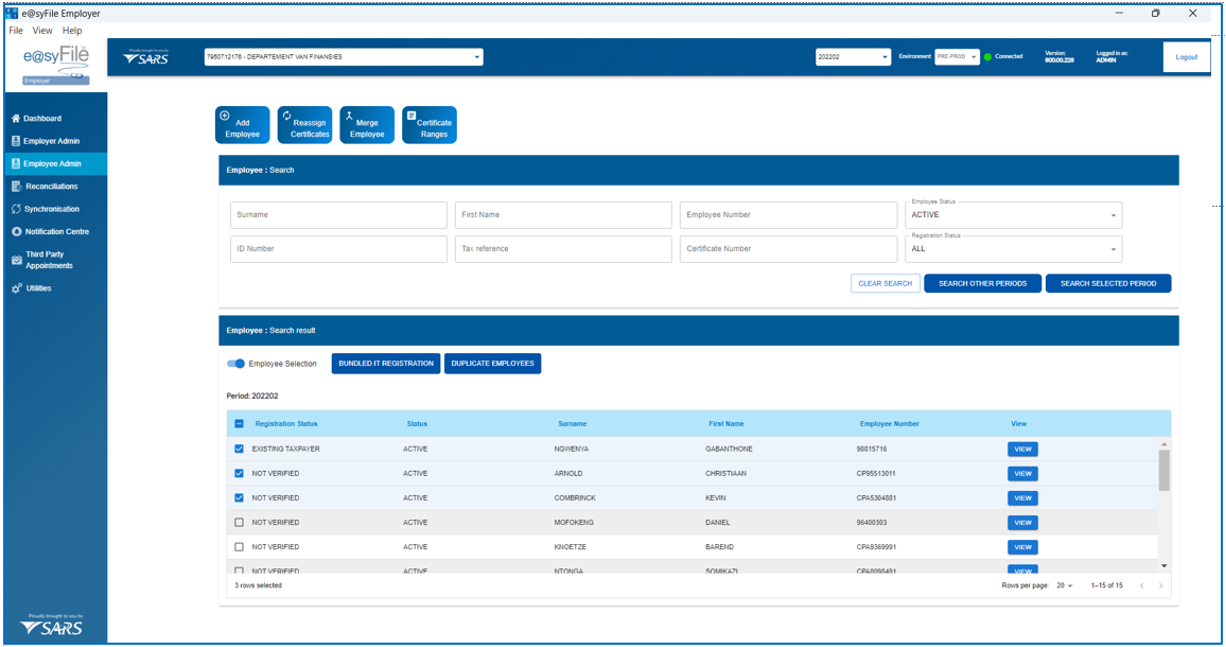The height and width of the screenshot is (647, 1226).
Task: Expand the Registration Status dropdown
Action: (x=1014, y=249)
